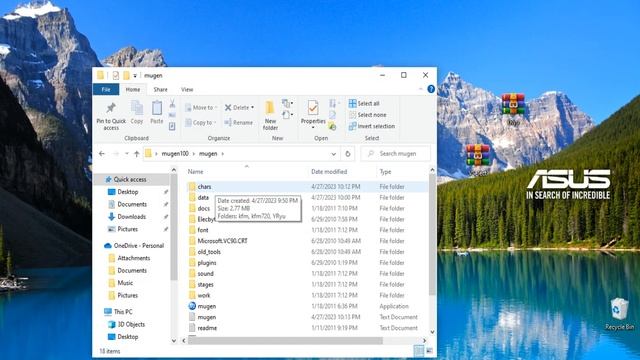Open 3D Objects in navigation pane
This screenshot has width=640, height=360.
pos(131,324)
